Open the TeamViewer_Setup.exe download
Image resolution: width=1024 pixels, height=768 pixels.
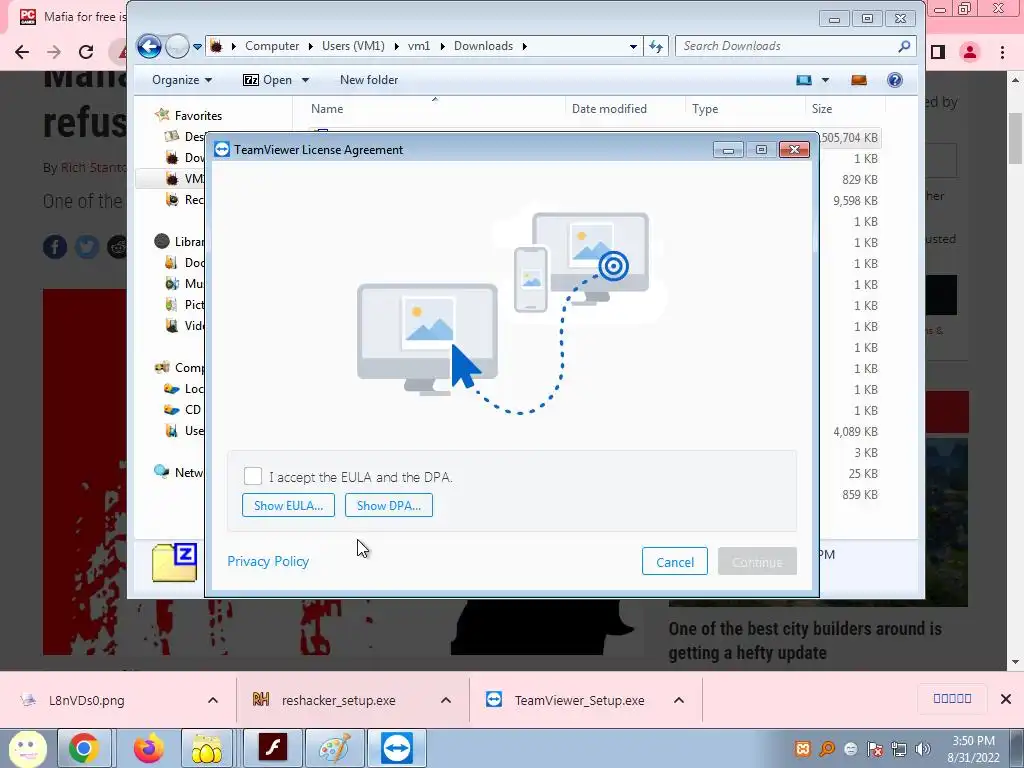[x=579, y=700]
